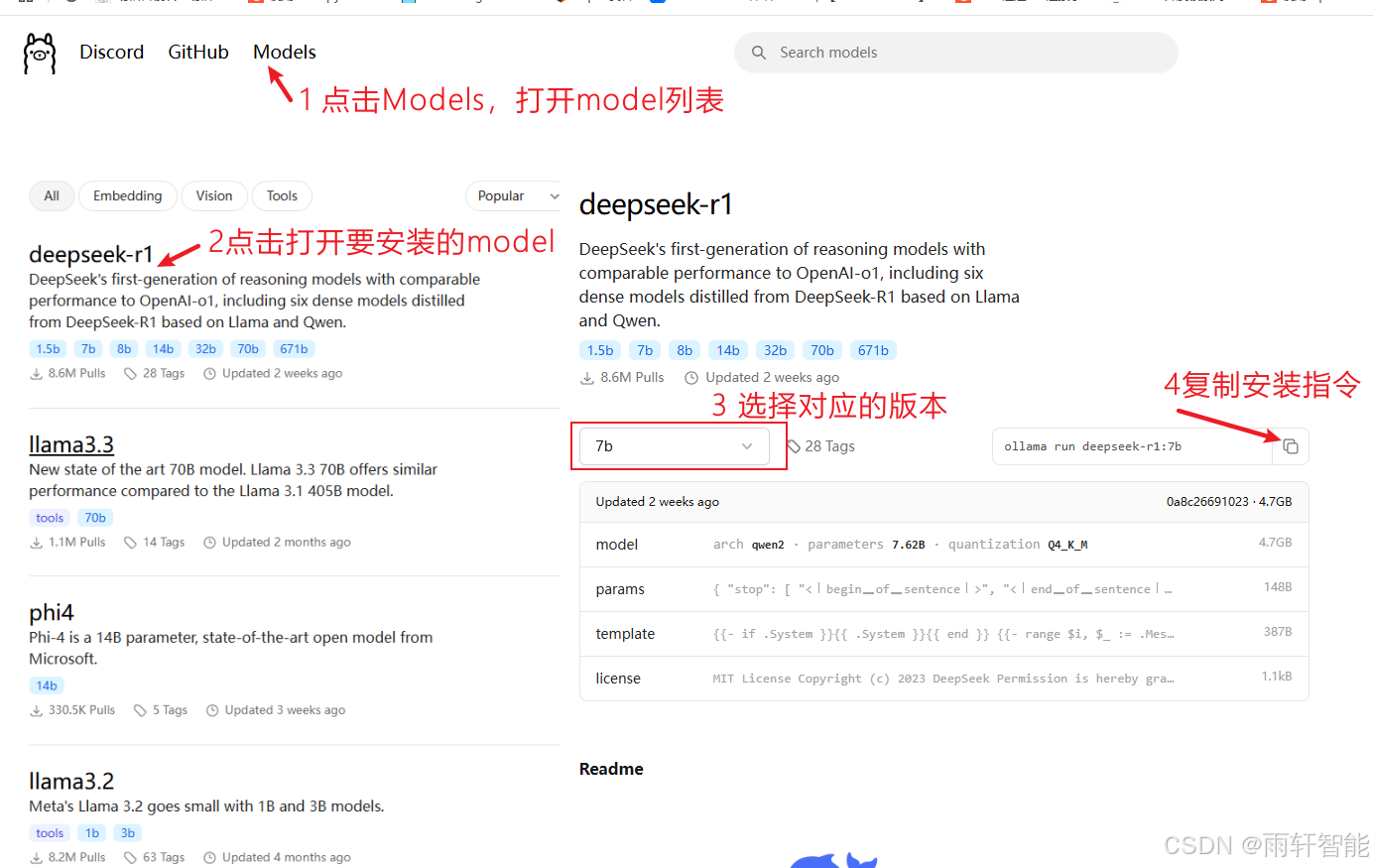Click the 8b tag on deepseek-r1 detail page

[x=685, y=350]
